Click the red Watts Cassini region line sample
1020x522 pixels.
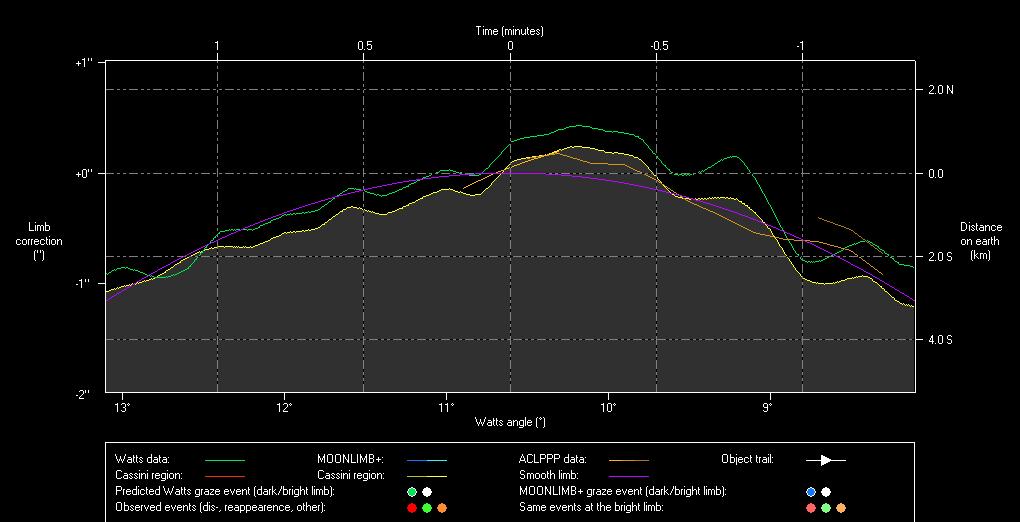[x=224, y=476]
